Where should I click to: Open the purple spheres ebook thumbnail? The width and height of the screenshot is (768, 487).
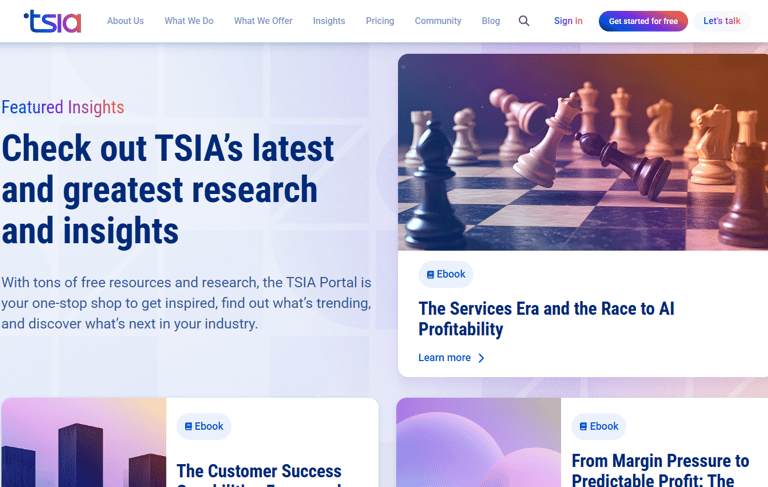tap(479, 442)
